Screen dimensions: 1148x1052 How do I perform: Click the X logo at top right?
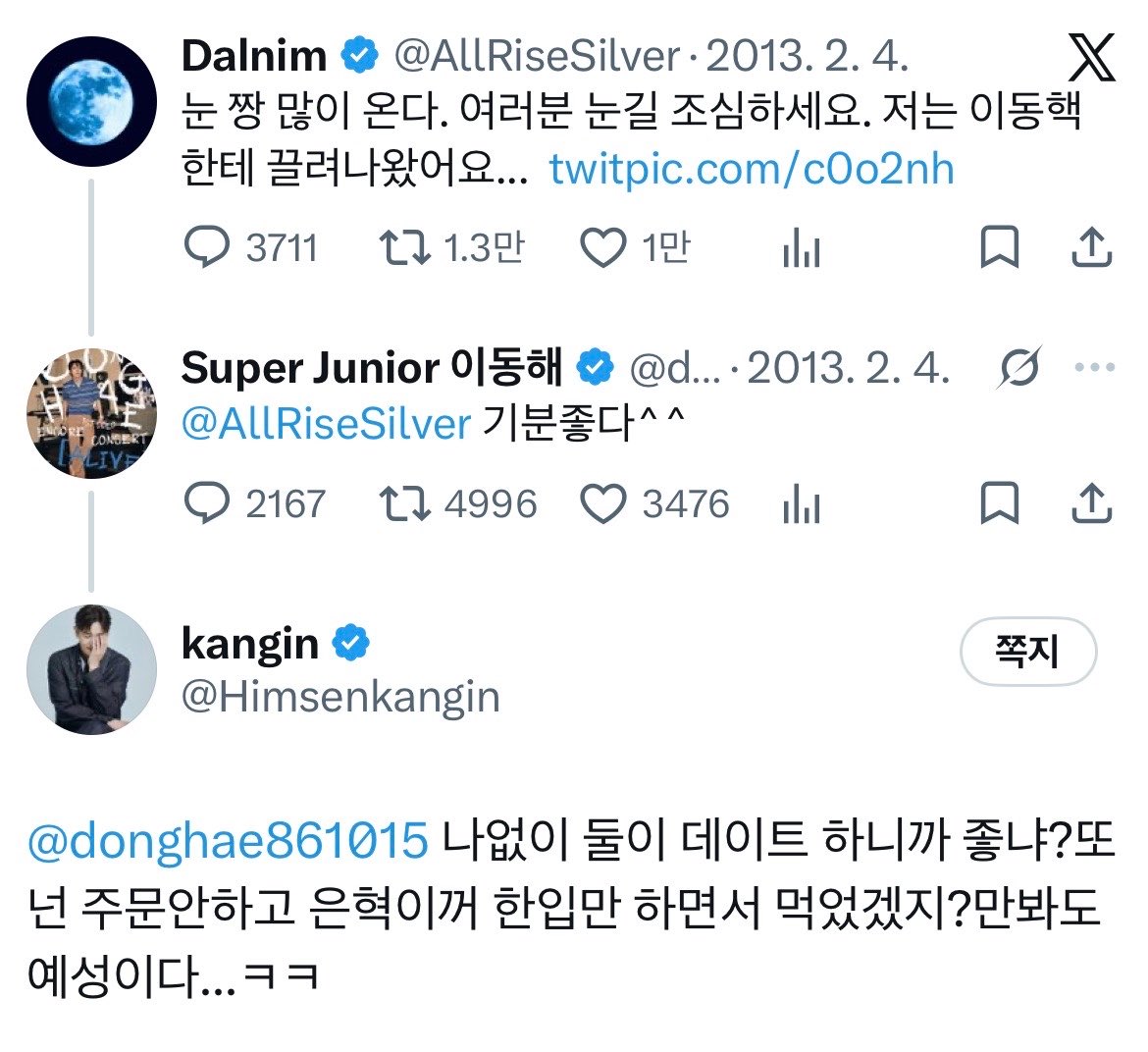[1092, 57]
